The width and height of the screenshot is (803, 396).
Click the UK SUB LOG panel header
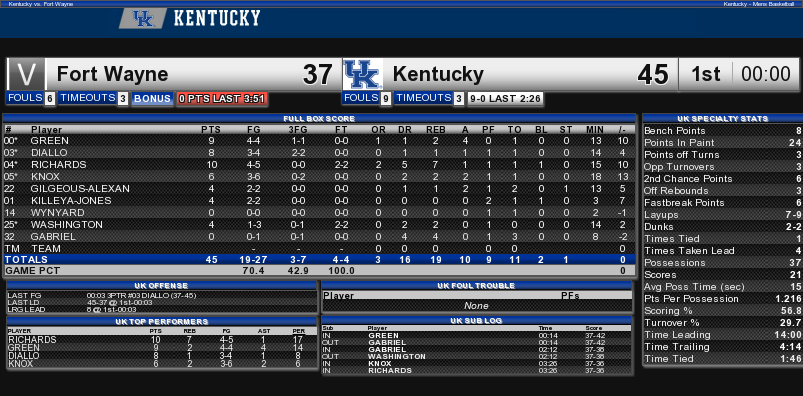[476, 320]
